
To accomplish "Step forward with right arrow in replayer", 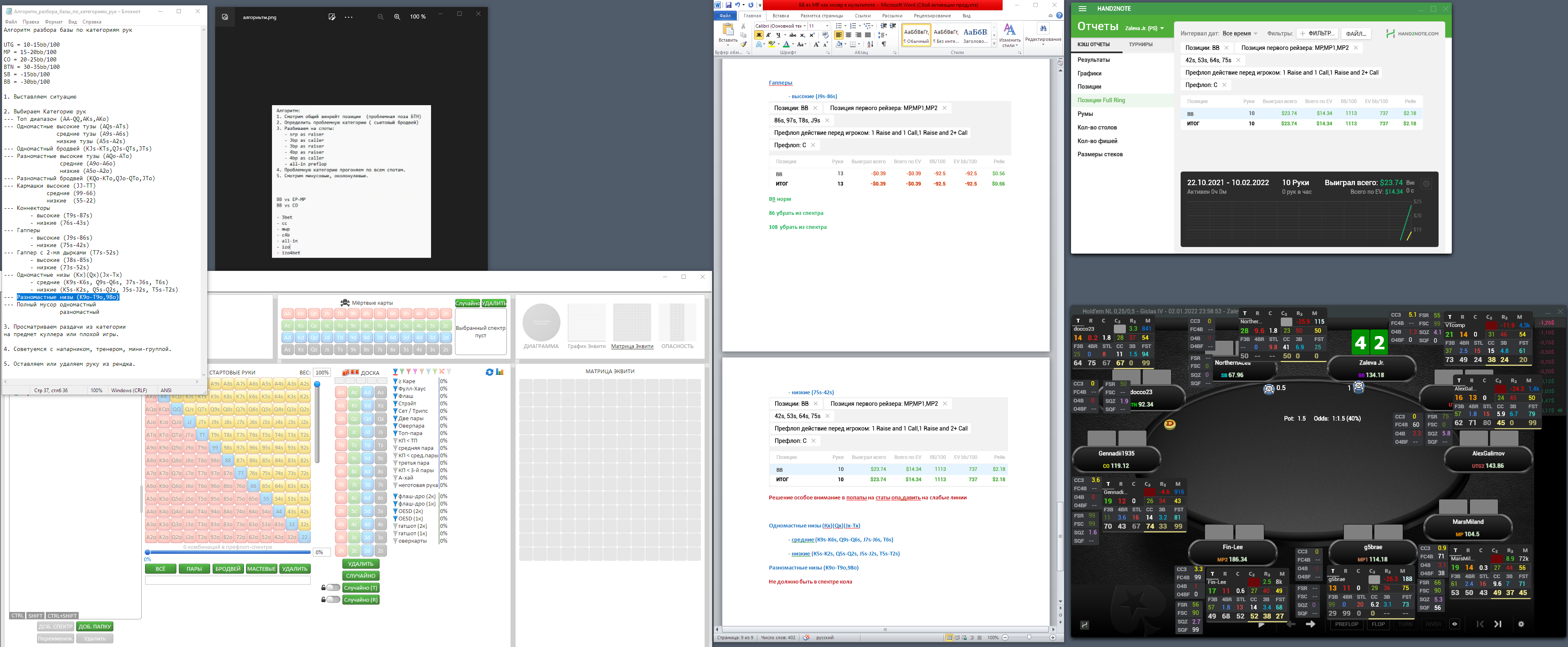I will [1311, 624].
